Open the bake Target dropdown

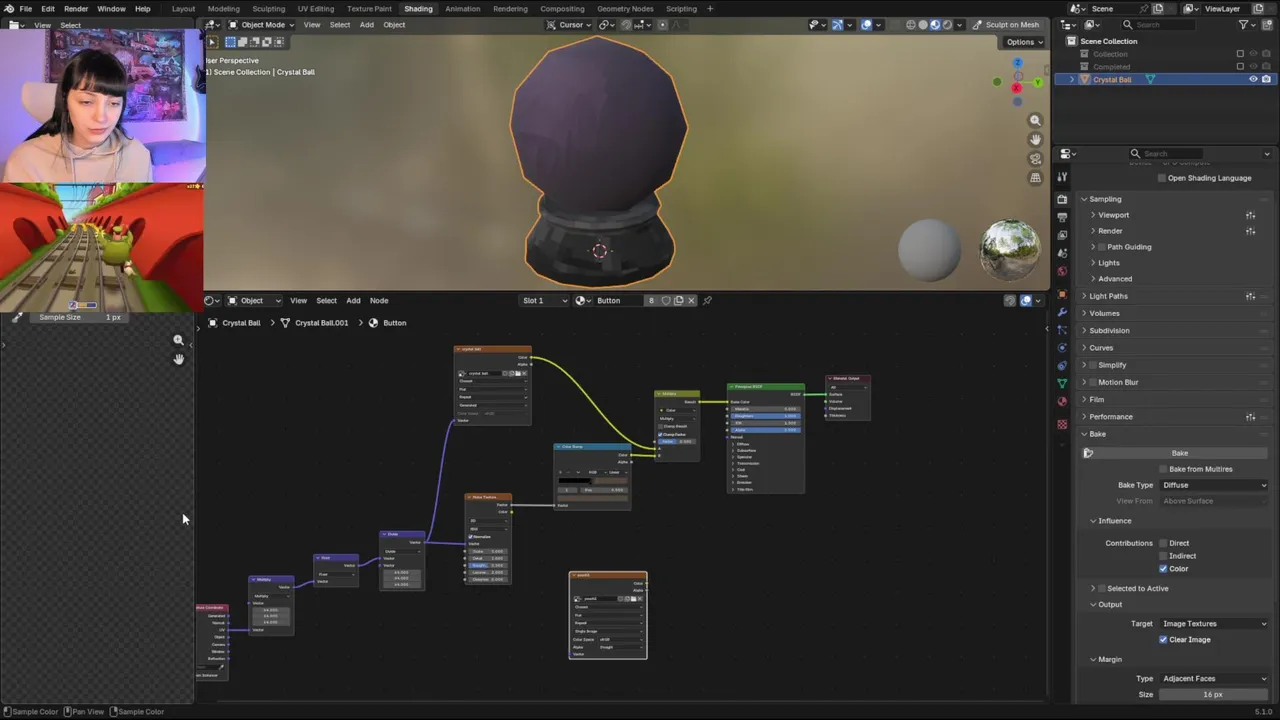pyautogui.click(x=1214, y=624)
